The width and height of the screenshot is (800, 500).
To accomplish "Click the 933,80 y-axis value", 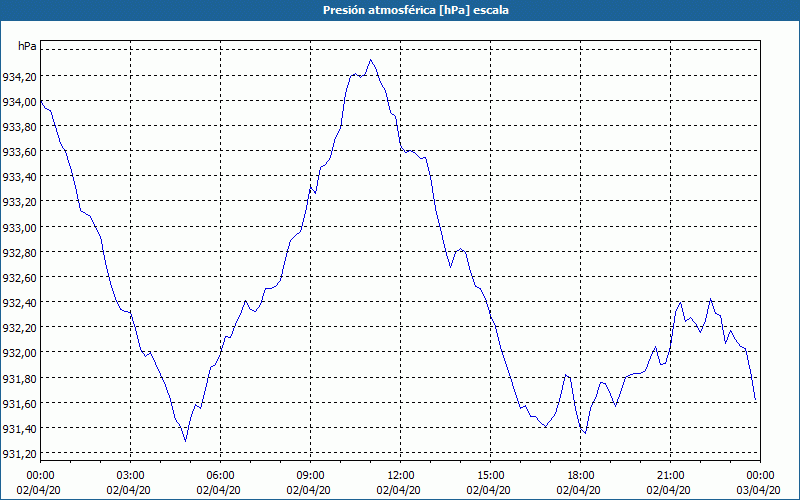I will pos(19,127).
